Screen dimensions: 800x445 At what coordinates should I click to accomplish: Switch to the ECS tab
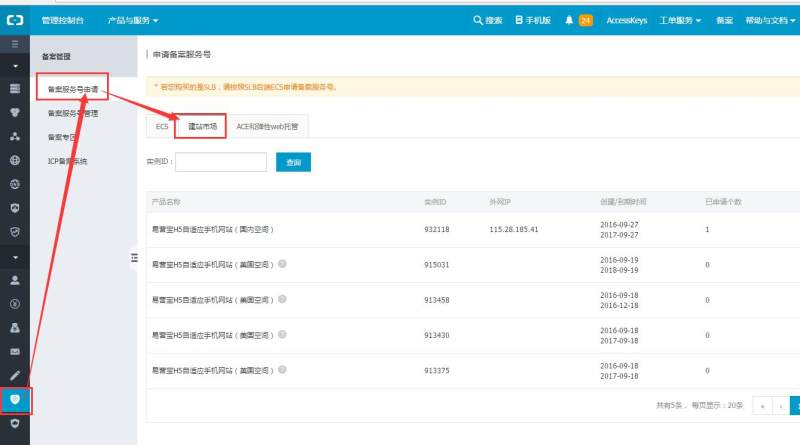162,126
